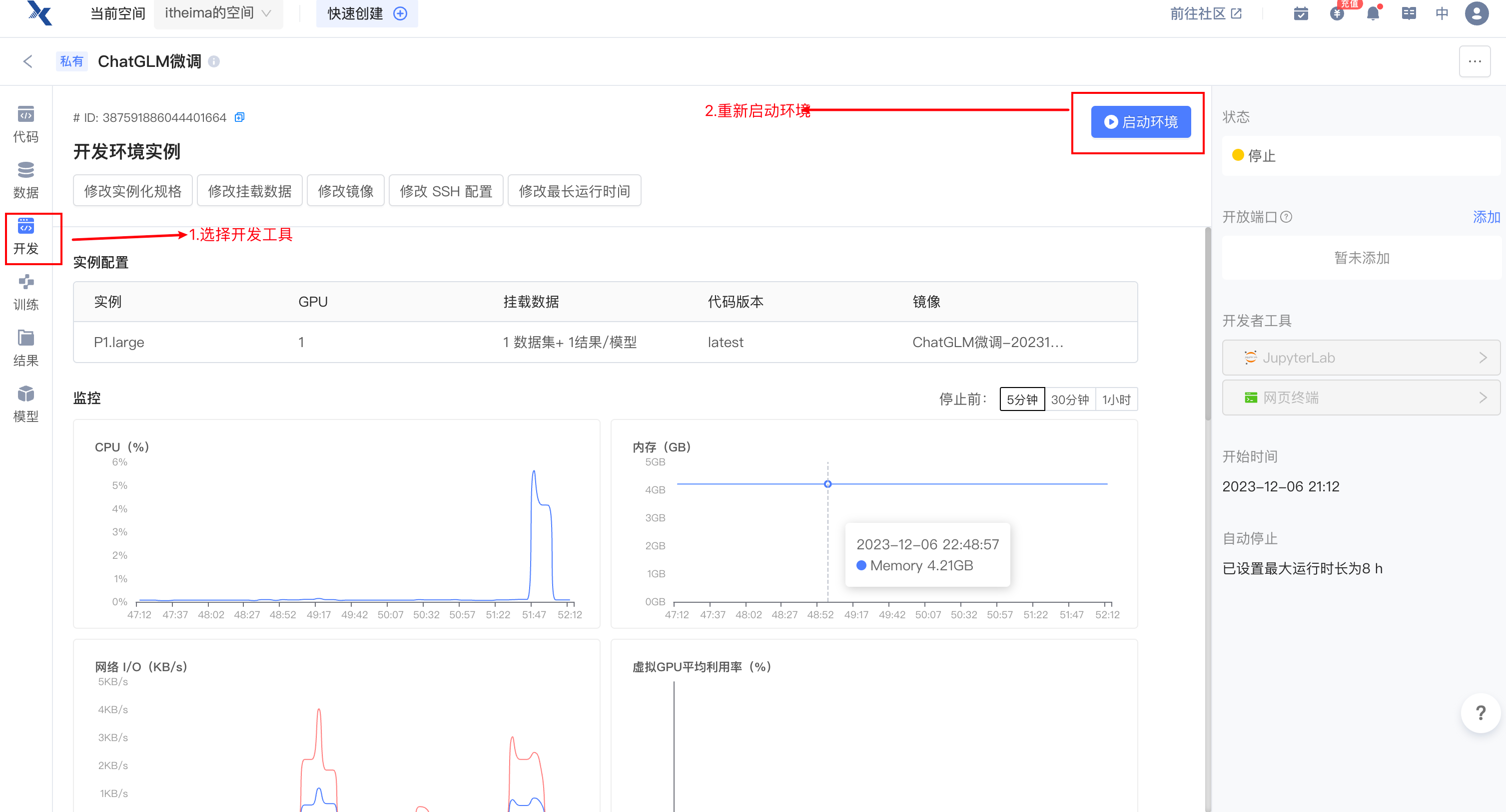Switch language with the 中 button
The height and width of the screenshot is (812, 1506).
point(1442,13)
